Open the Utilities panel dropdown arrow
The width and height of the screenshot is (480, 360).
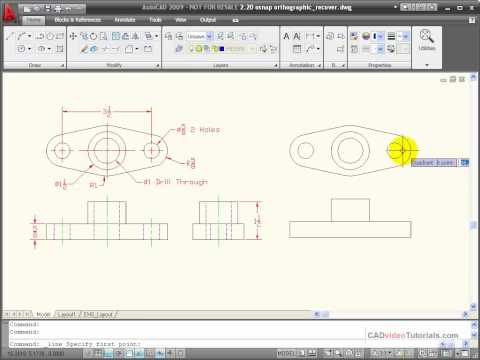pos(427,65)
